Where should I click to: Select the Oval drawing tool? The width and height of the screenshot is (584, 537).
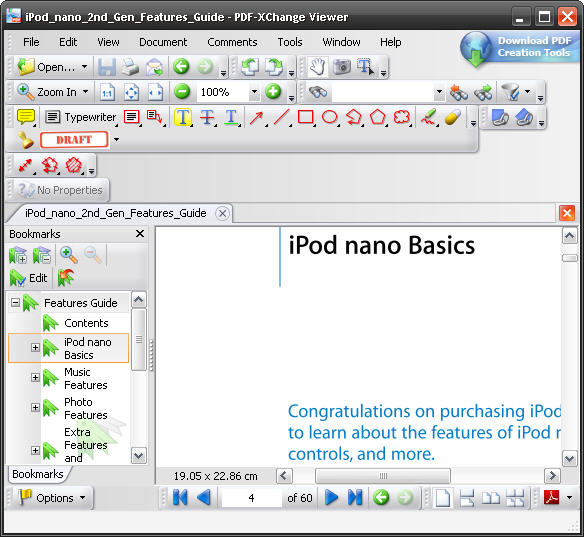tap(330, 117)
